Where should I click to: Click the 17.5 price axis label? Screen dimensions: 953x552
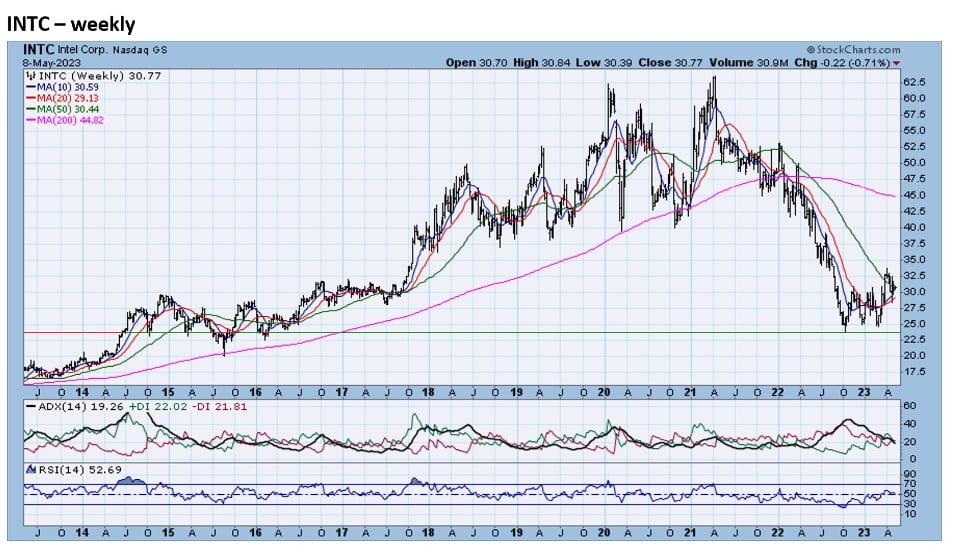click(915, 372)
